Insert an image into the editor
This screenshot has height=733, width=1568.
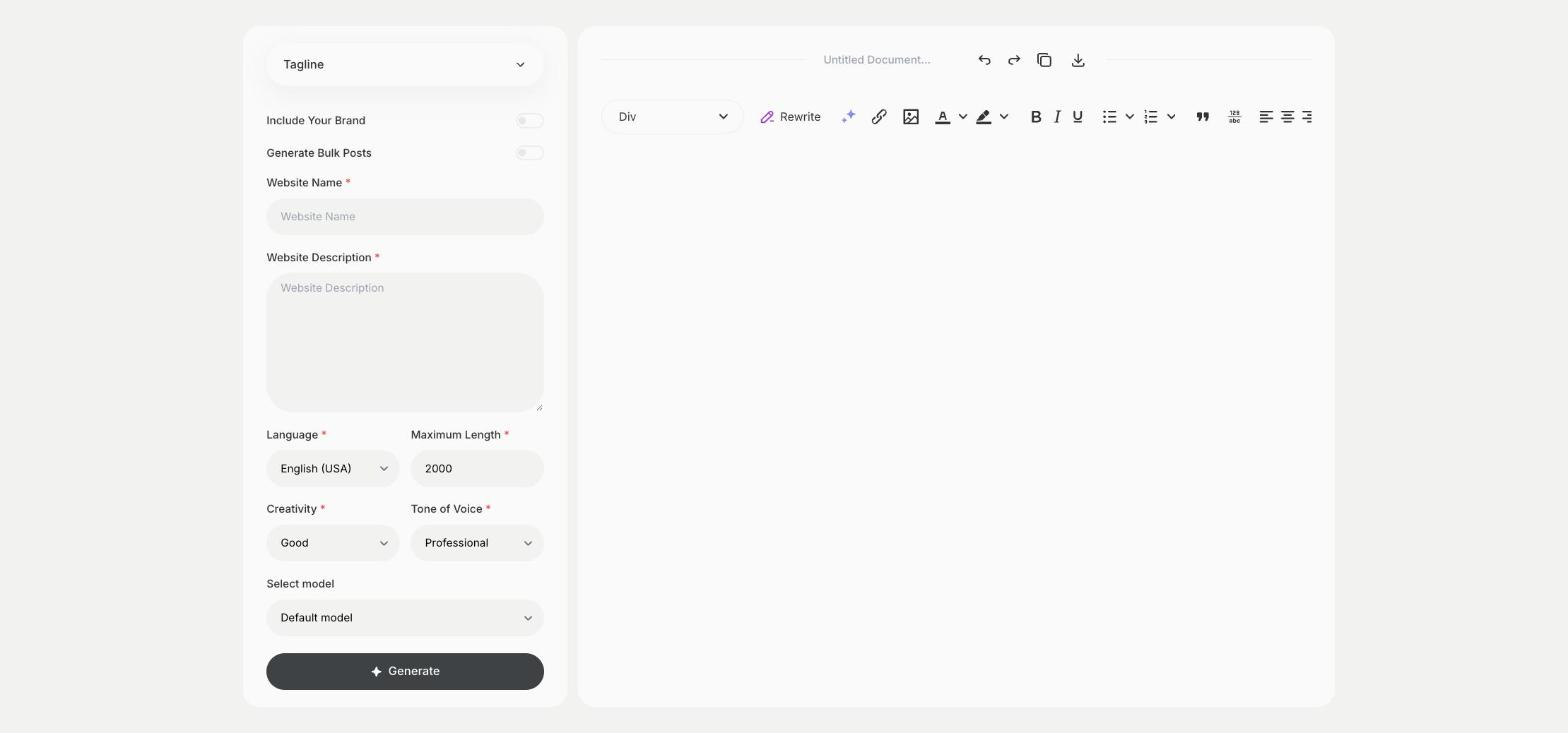coord(911,117)
